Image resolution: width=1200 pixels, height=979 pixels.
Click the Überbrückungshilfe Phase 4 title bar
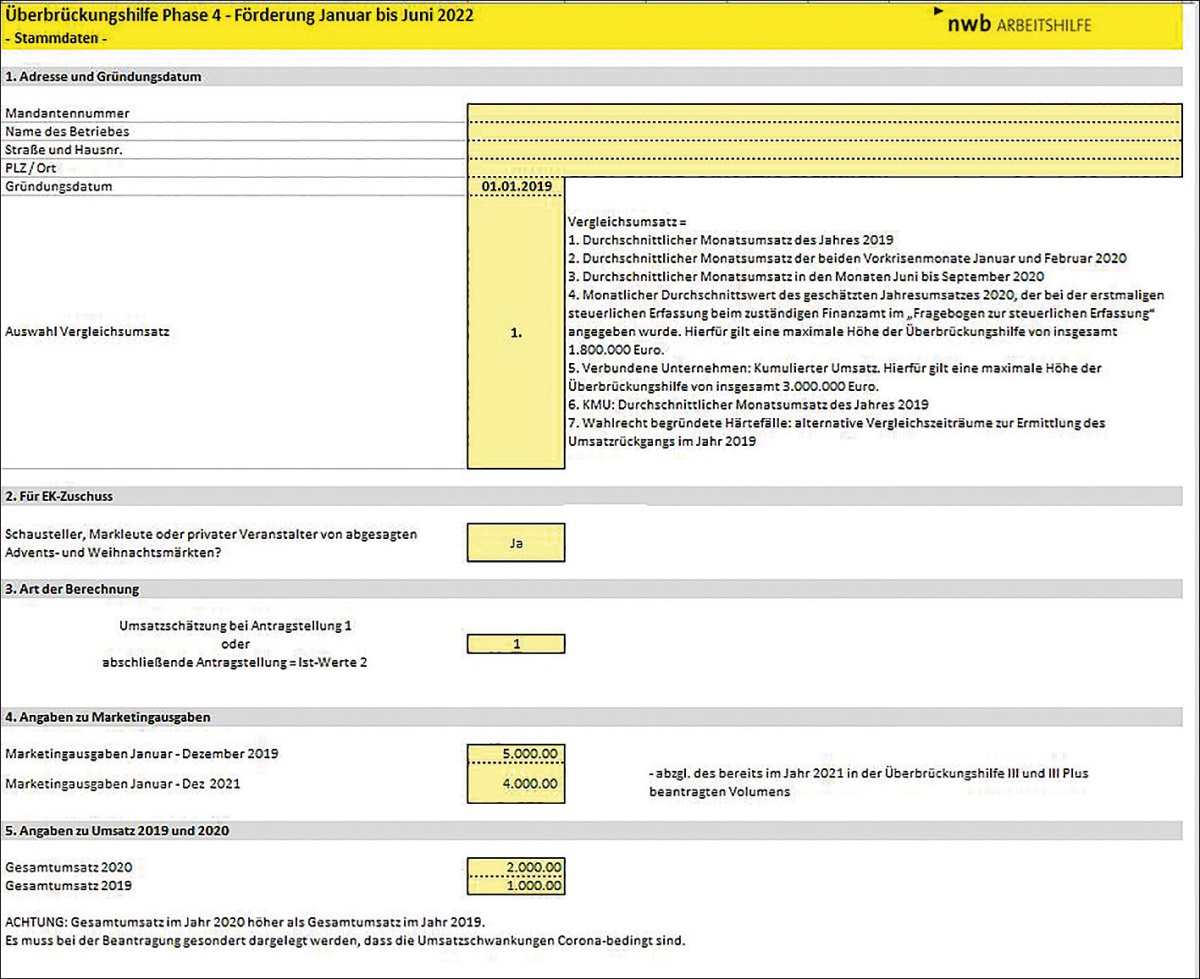(x=240, y=16)
